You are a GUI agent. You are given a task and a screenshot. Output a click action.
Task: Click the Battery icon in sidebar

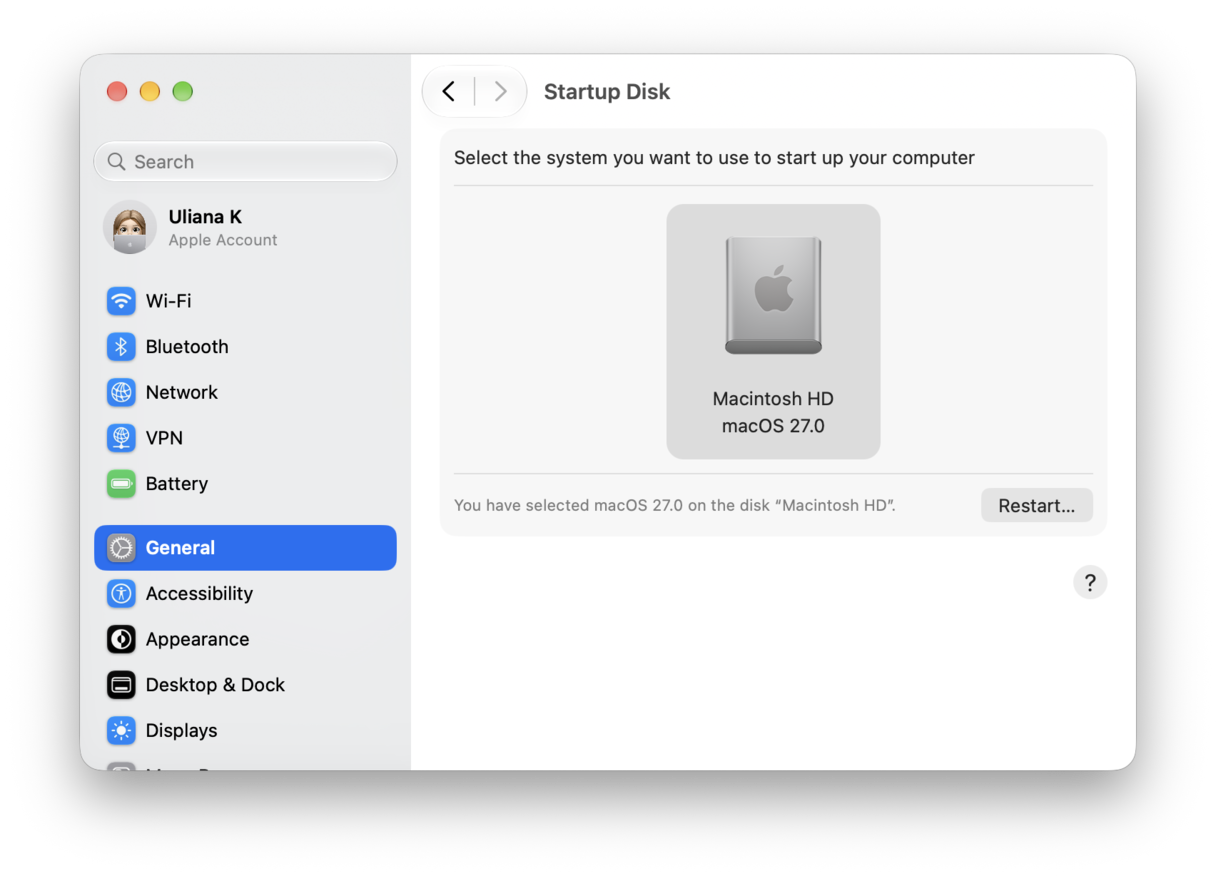121,484
